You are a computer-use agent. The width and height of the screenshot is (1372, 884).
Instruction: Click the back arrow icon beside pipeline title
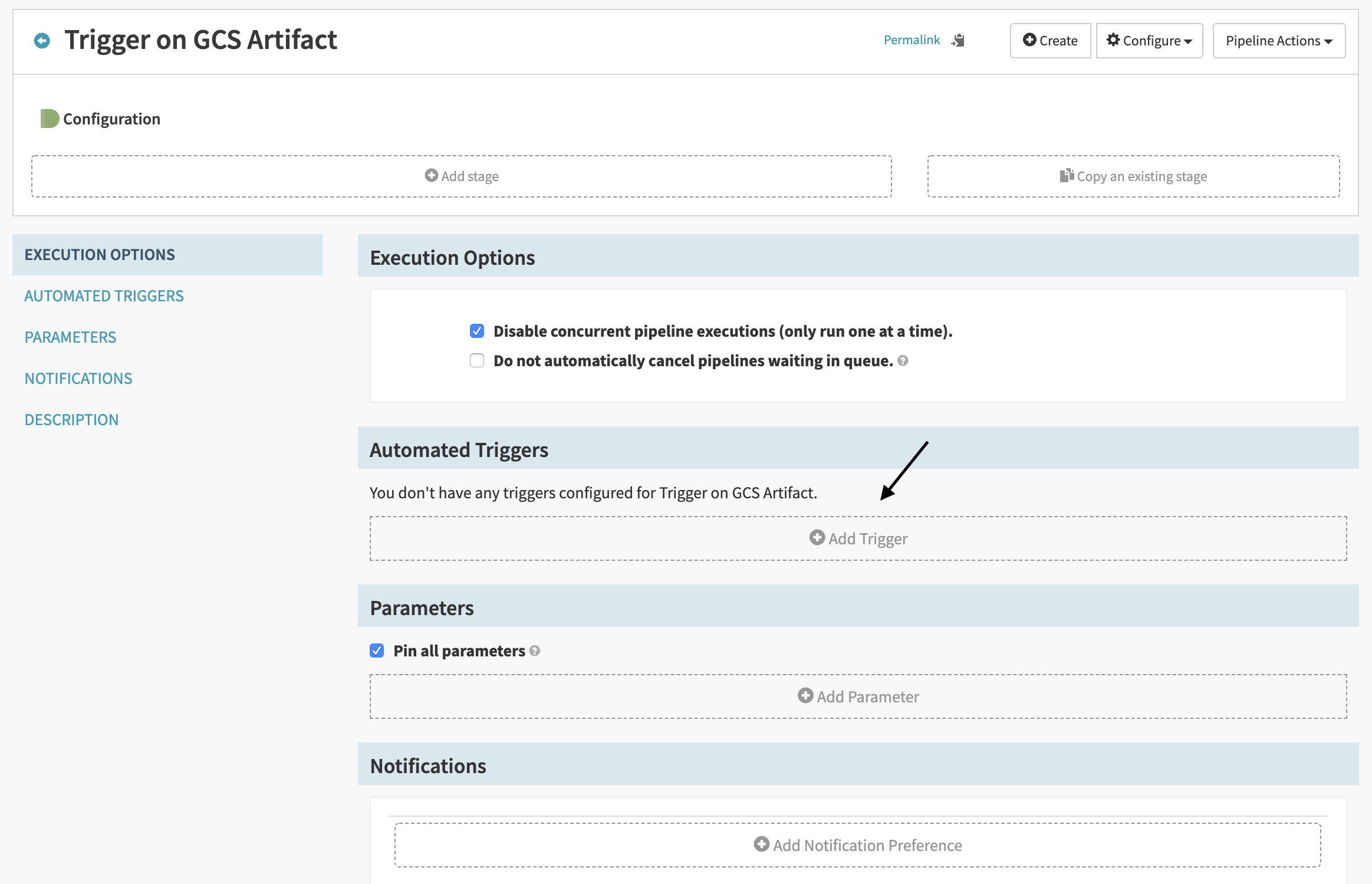[42, 41]
